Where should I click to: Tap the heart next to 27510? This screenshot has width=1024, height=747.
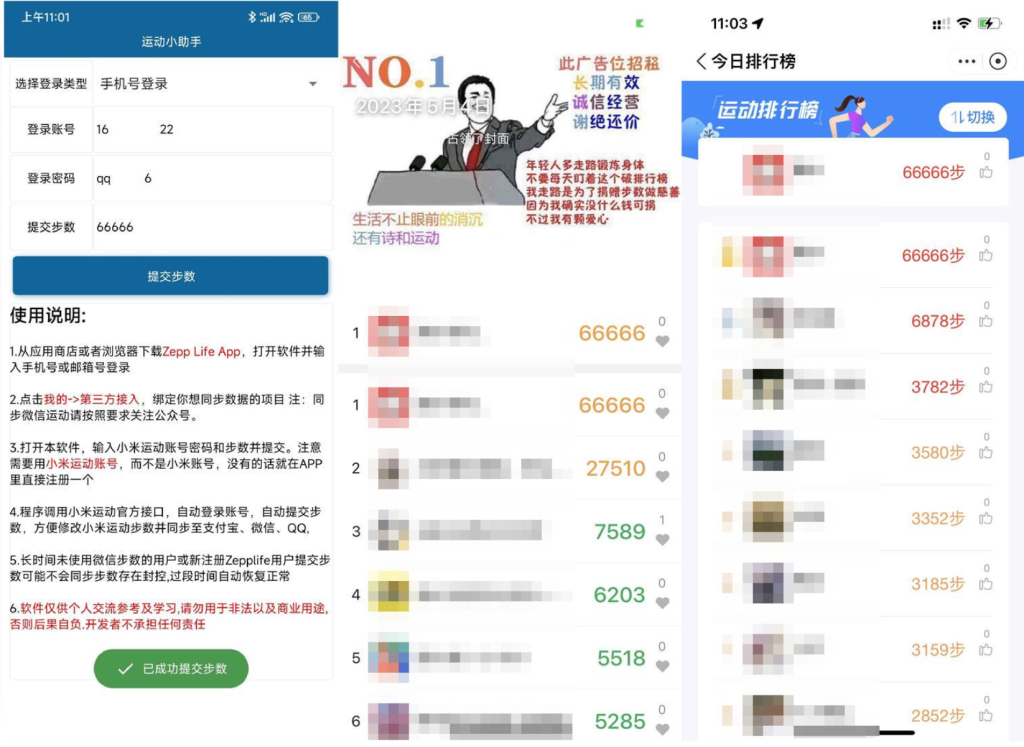coord(662,476)
